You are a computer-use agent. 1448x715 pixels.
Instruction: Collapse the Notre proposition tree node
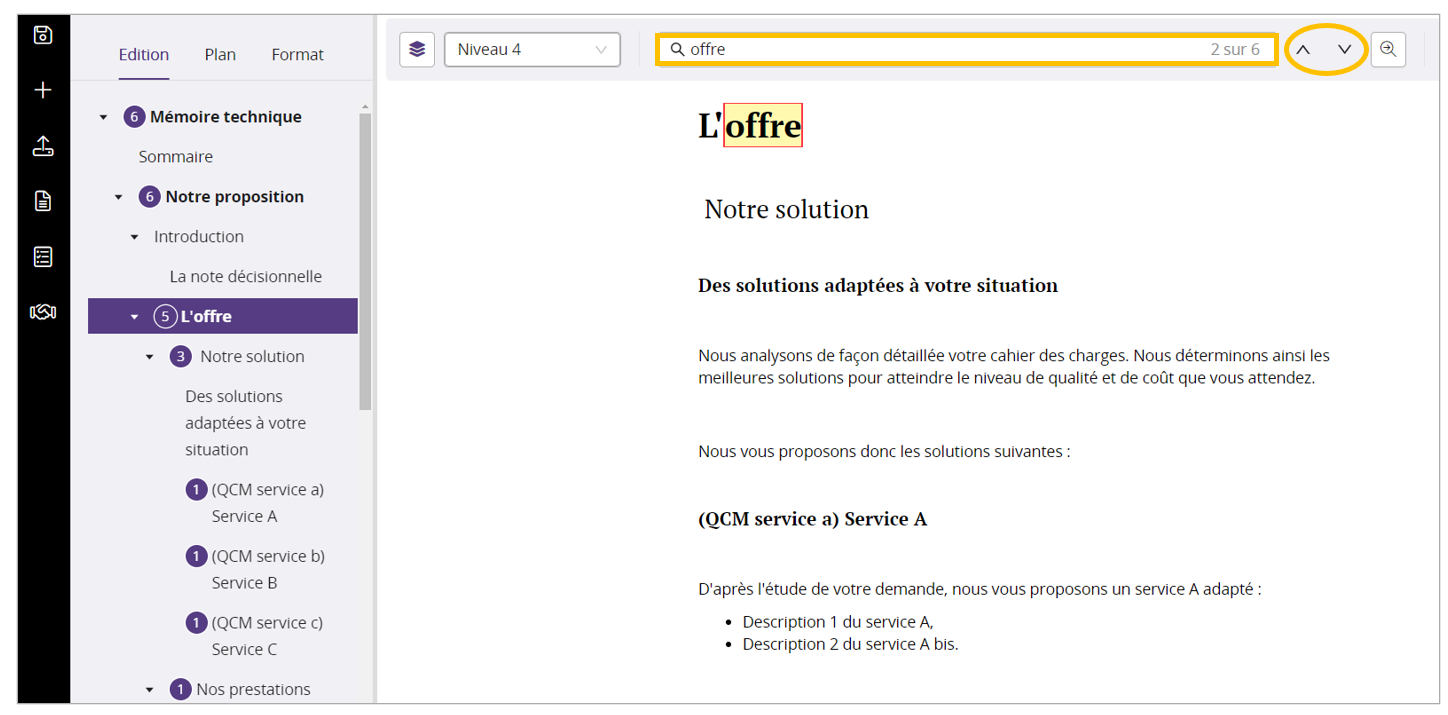click(119, 198)
